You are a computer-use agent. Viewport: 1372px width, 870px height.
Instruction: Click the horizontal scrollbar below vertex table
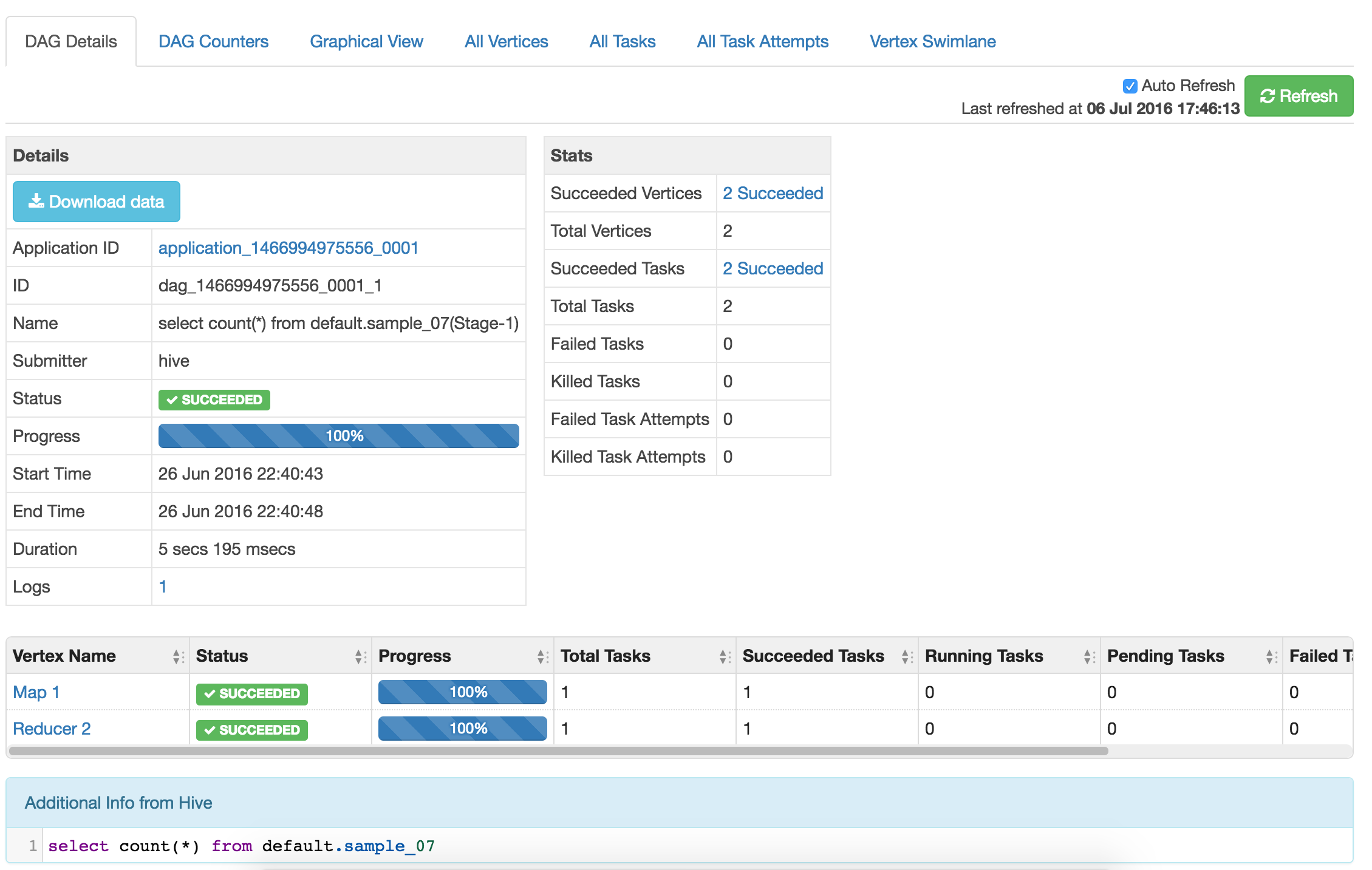(486, 751)
